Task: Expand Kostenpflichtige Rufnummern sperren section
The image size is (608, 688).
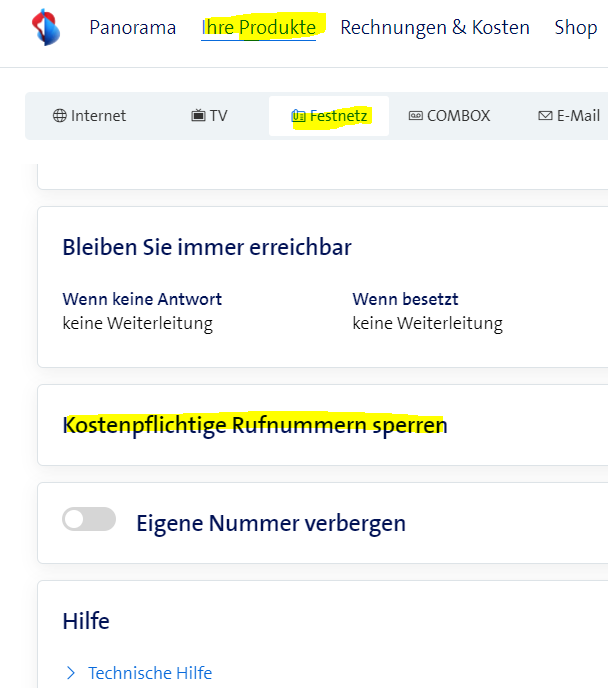Action: (x=255, y=425)
